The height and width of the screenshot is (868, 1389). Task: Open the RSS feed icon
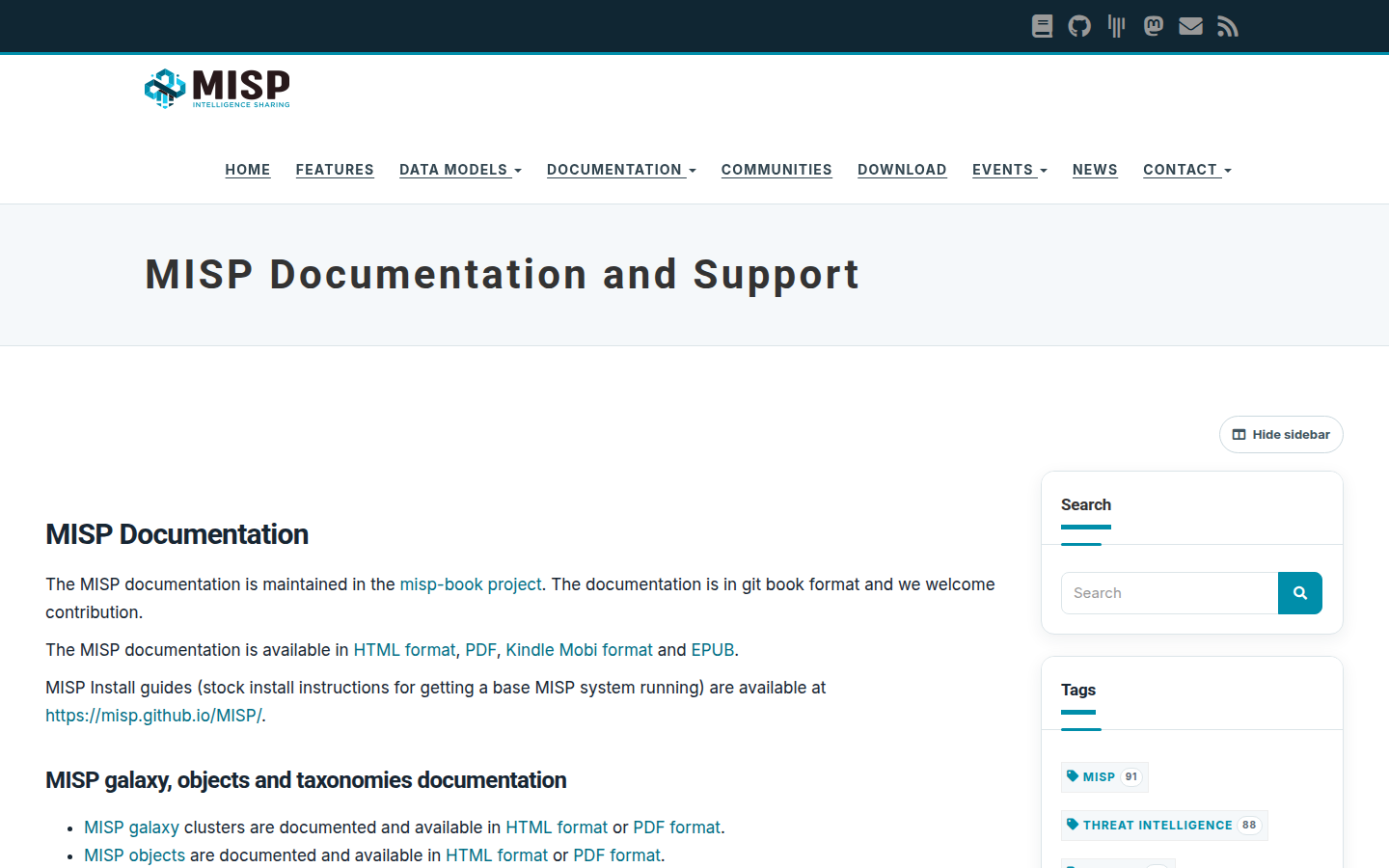pyautogui.click(x=1228, y=26)
